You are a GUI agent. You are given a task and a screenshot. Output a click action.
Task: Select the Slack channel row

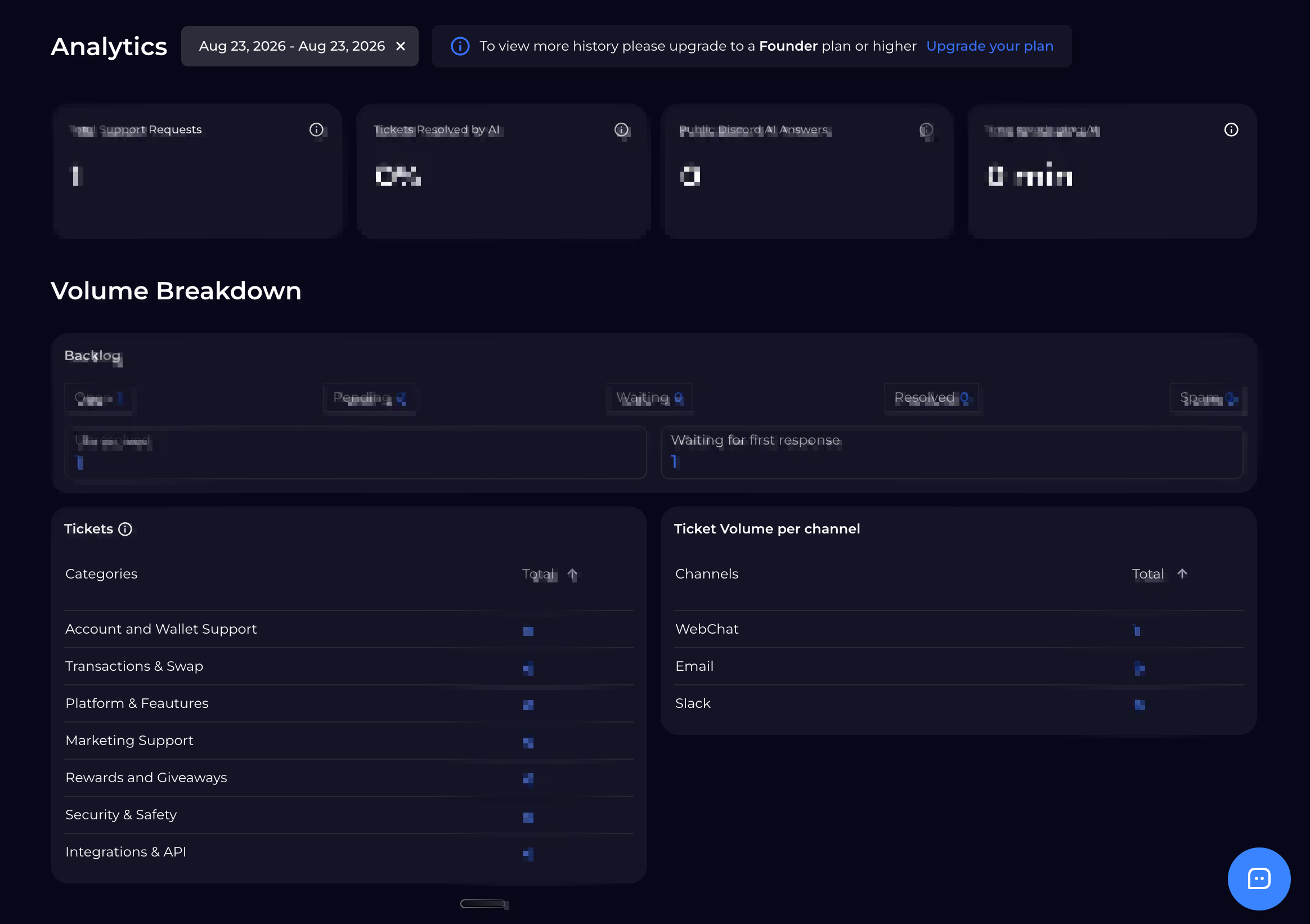click(x=958, y=703)
